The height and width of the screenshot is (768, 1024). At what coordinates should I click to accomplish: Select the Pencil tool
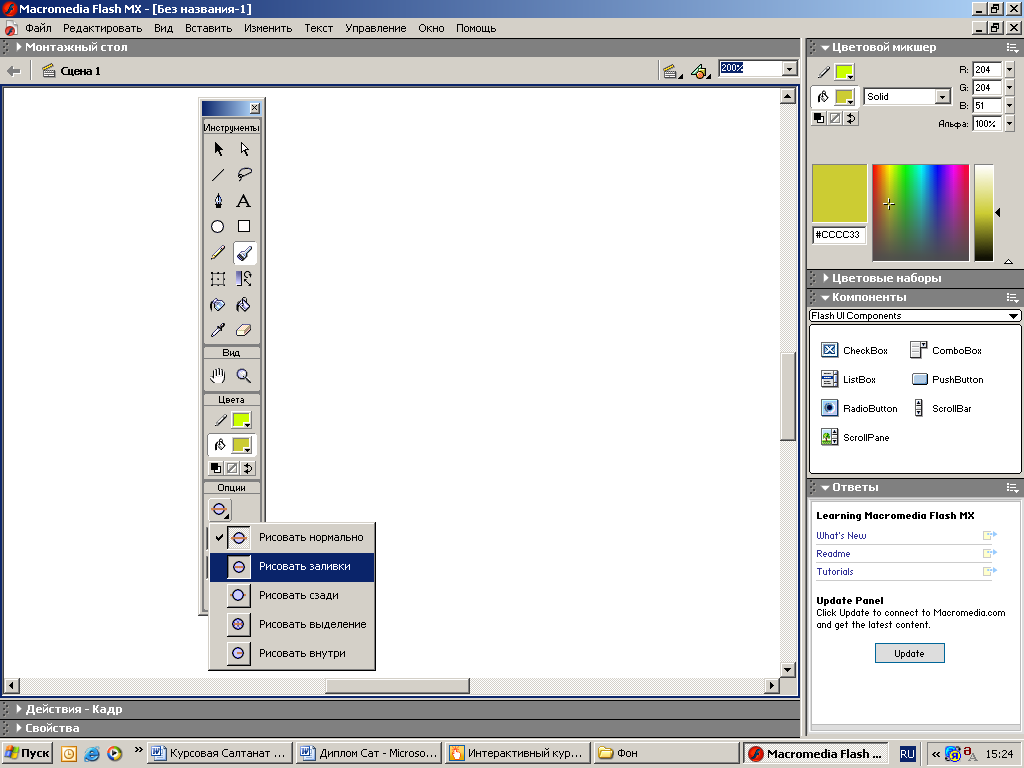(x=218, y=253)
